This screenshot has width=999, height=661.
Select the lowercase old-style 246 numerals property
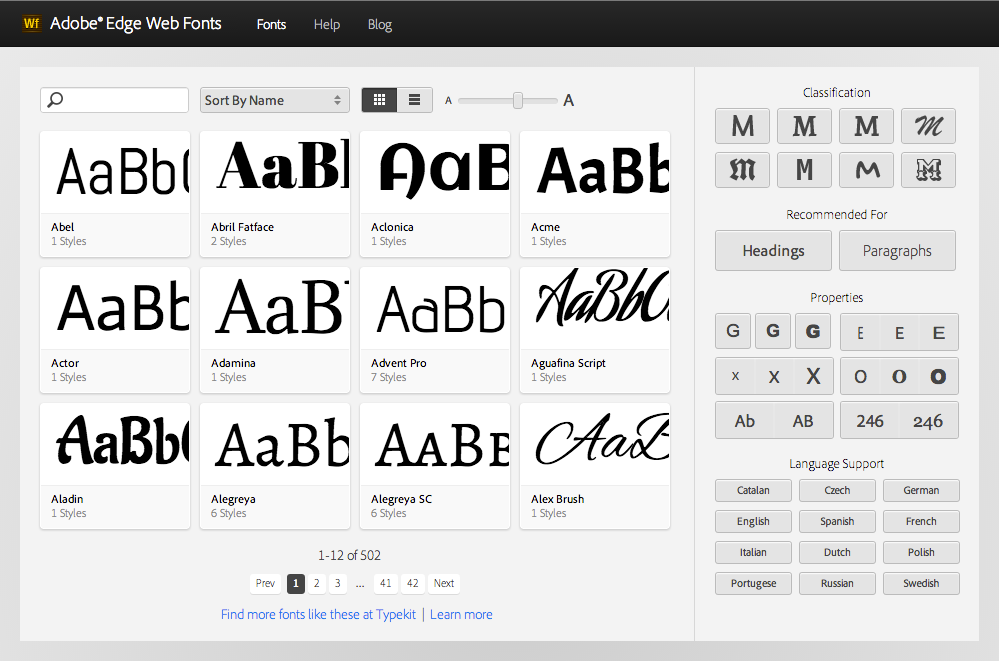pyautogui.click(x=928, y=421)
